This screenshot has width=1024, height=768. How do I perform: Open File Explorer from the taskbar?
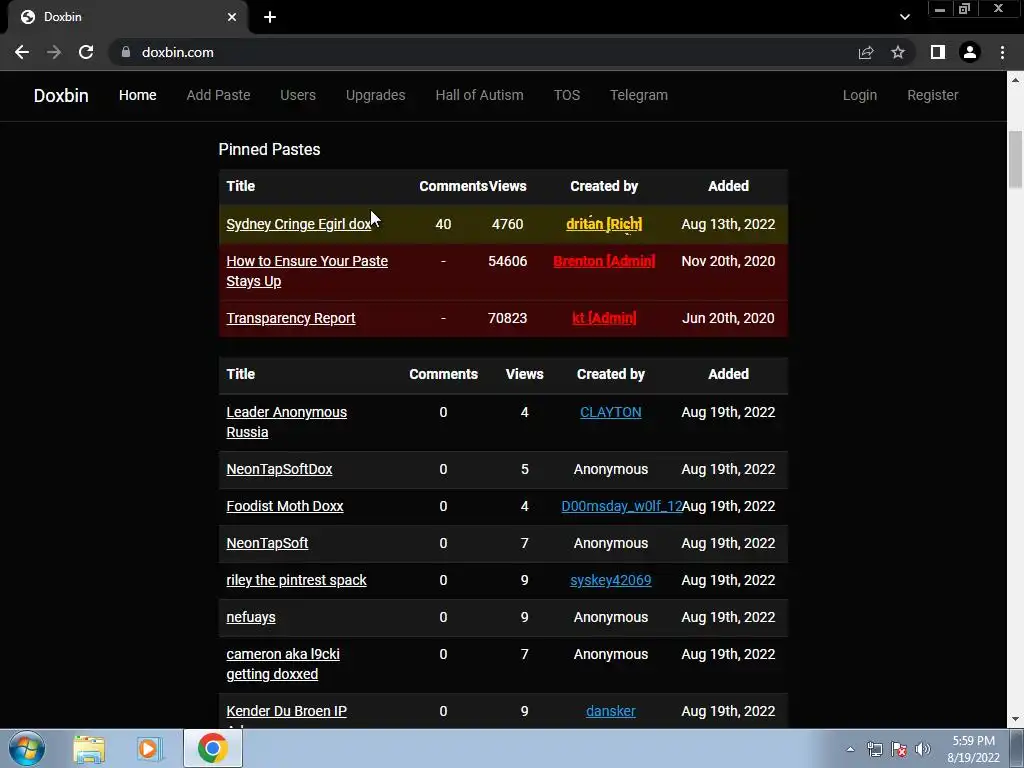(x=89, y=748)
